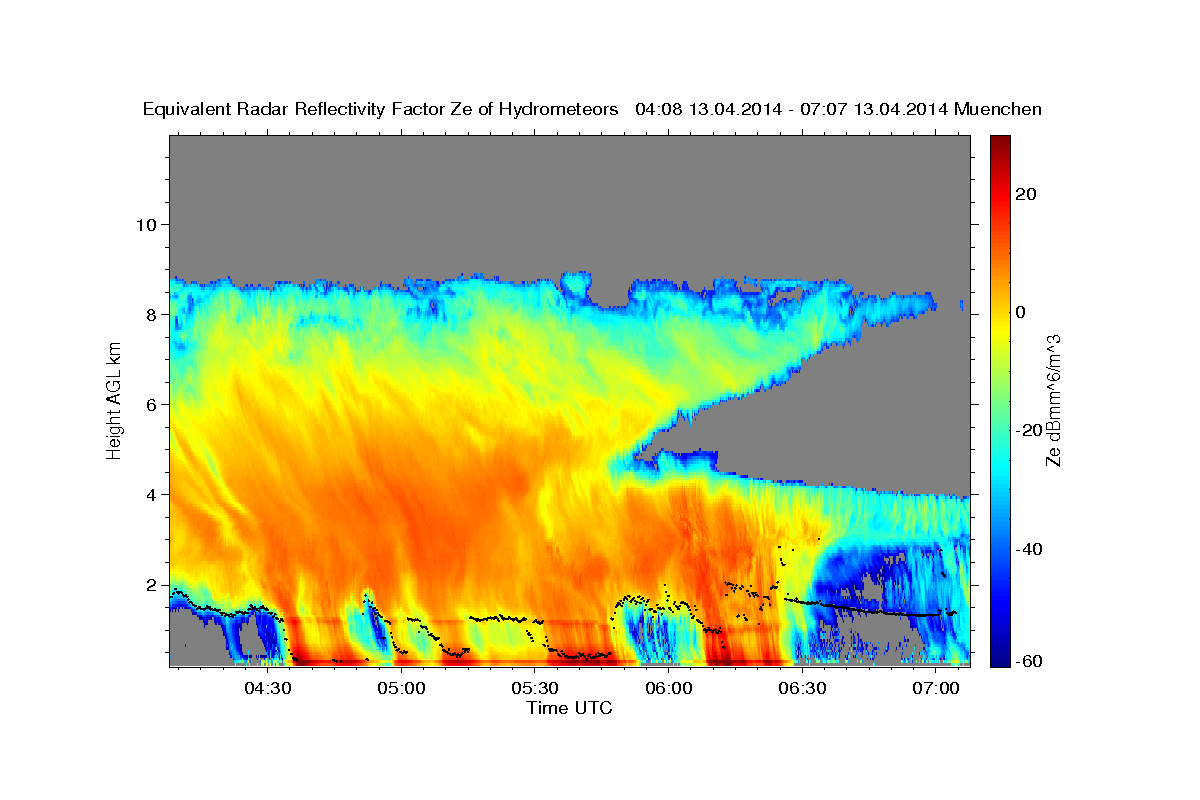Select the 'Time UTC' x-axis label

pyautogui.click(x=569, y=708)
